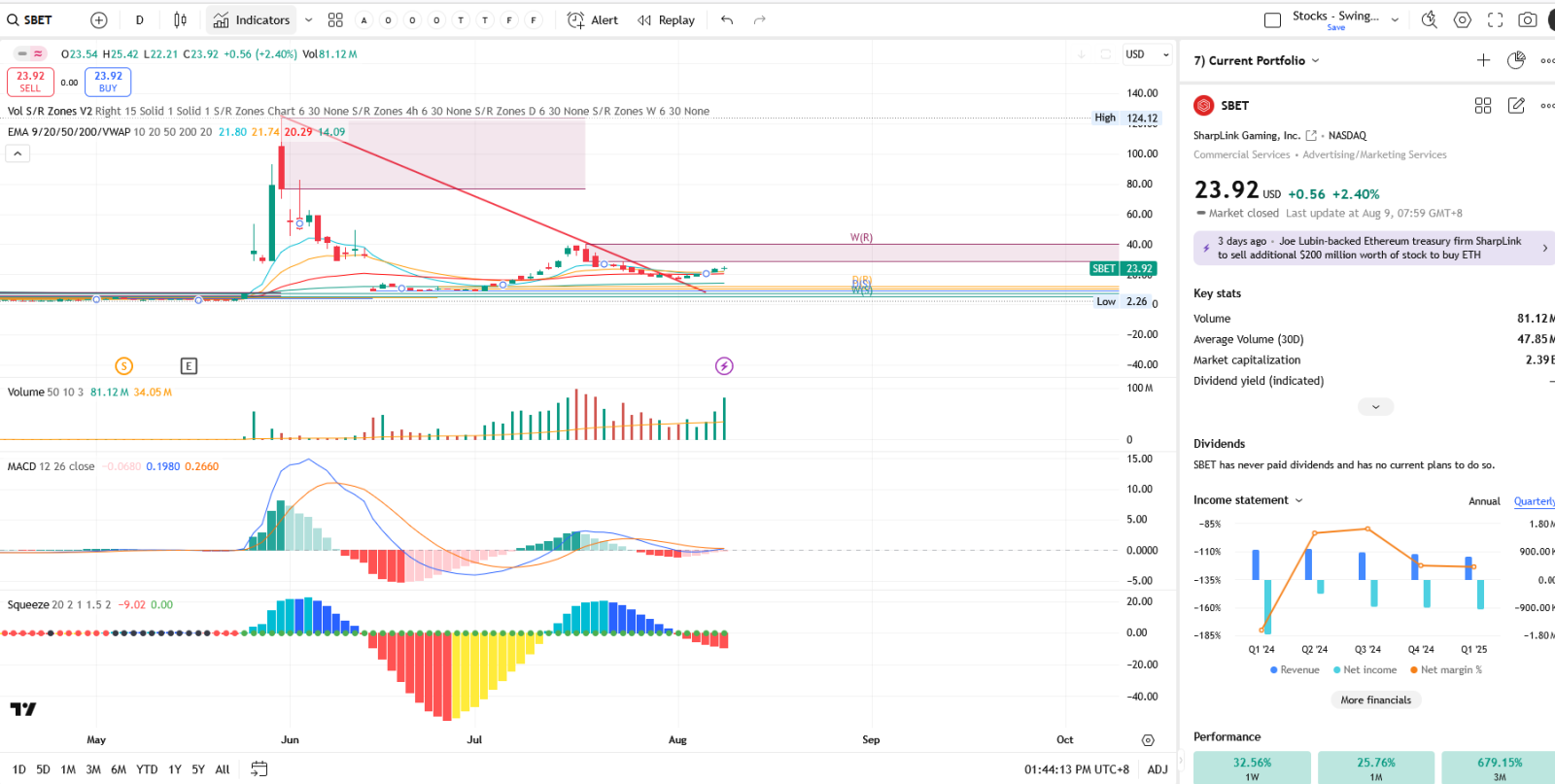
Task: Set the 1Y date range
Action: [175, 769]
